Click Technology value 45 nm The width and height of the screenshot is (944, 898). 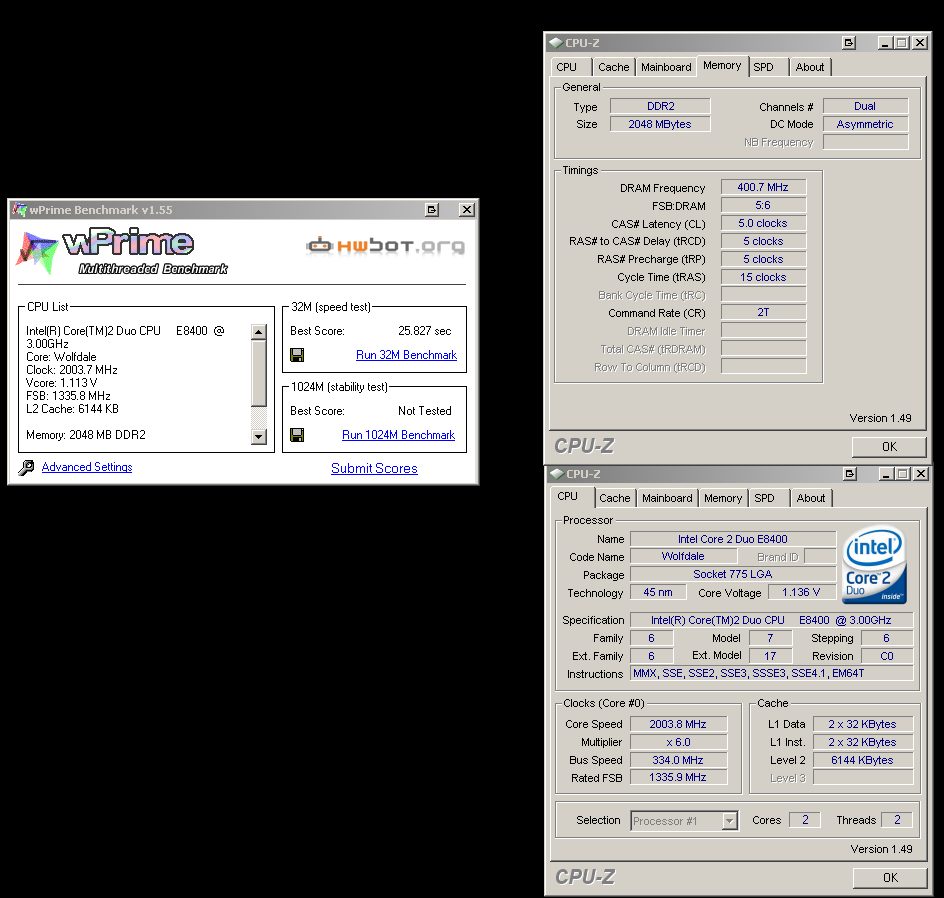point(658,592)
